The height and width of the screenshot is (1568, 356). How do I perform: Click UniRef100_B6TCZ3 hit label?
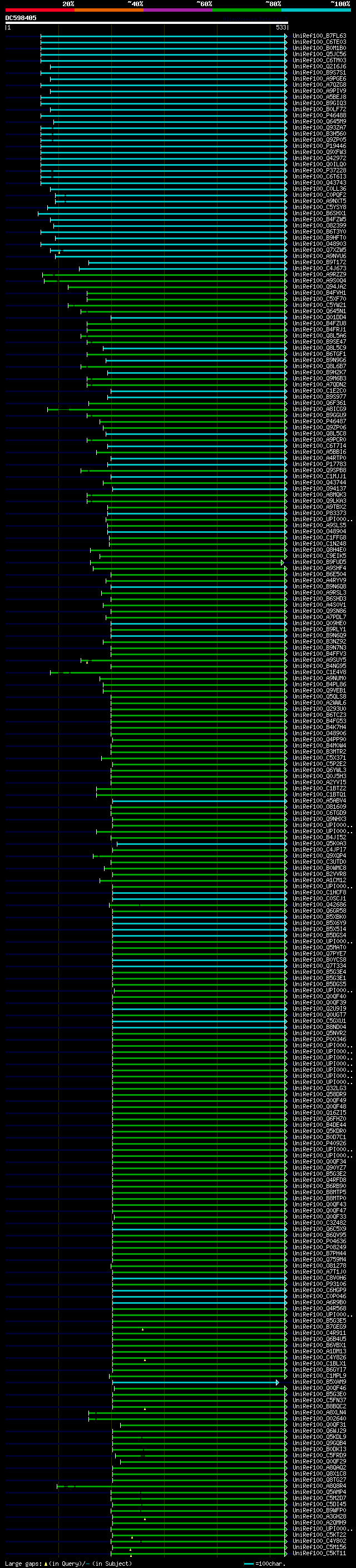(319, 715)
